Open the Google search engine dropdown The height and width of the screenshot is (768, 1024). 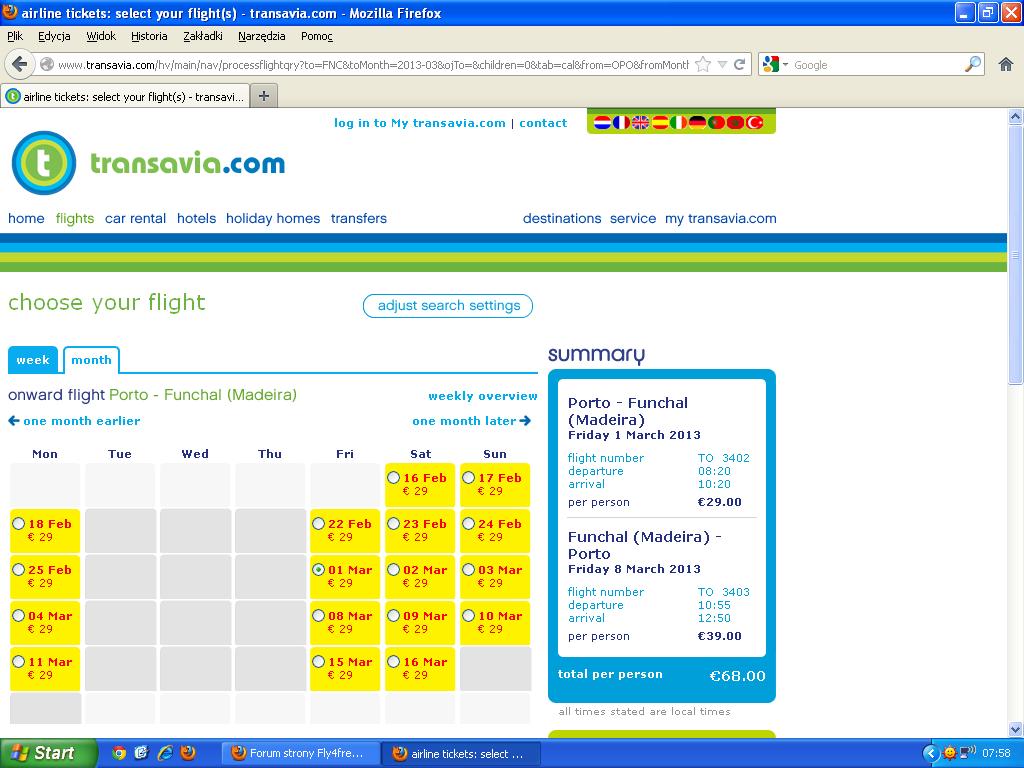775,65
